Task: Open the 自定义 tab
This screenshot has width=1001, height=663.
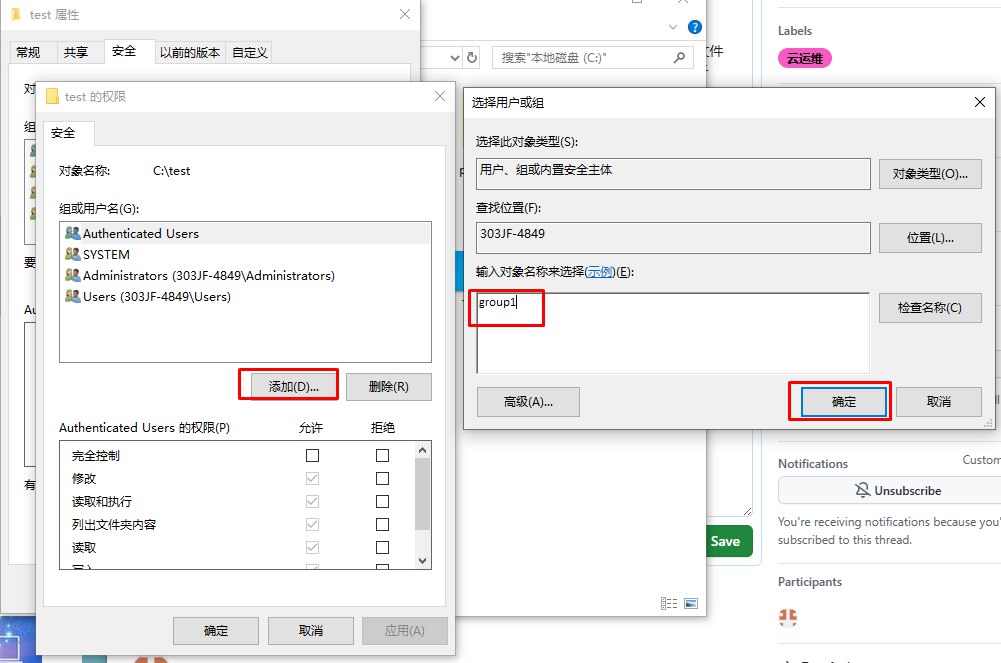Action: [250, 52]
